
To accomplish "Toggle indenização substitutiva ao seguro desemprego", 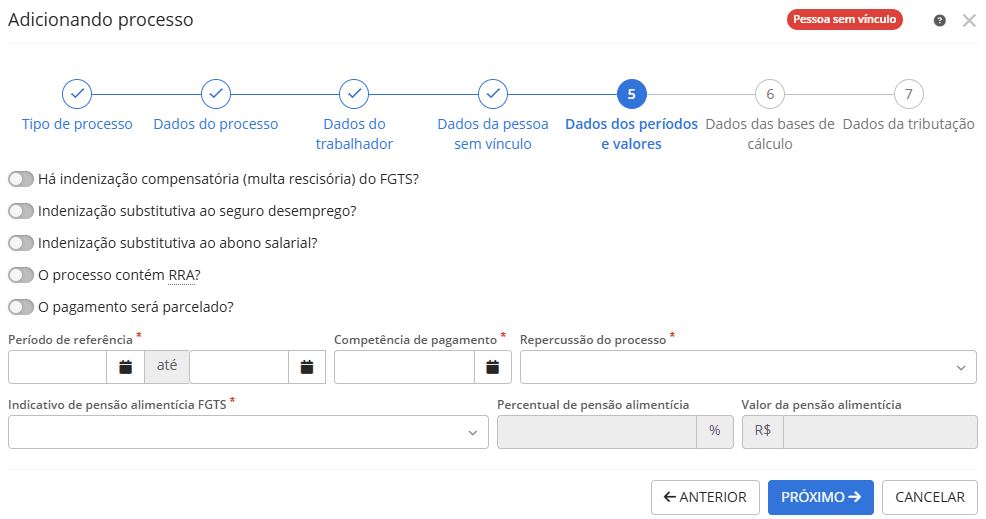I will click(21, 212).
